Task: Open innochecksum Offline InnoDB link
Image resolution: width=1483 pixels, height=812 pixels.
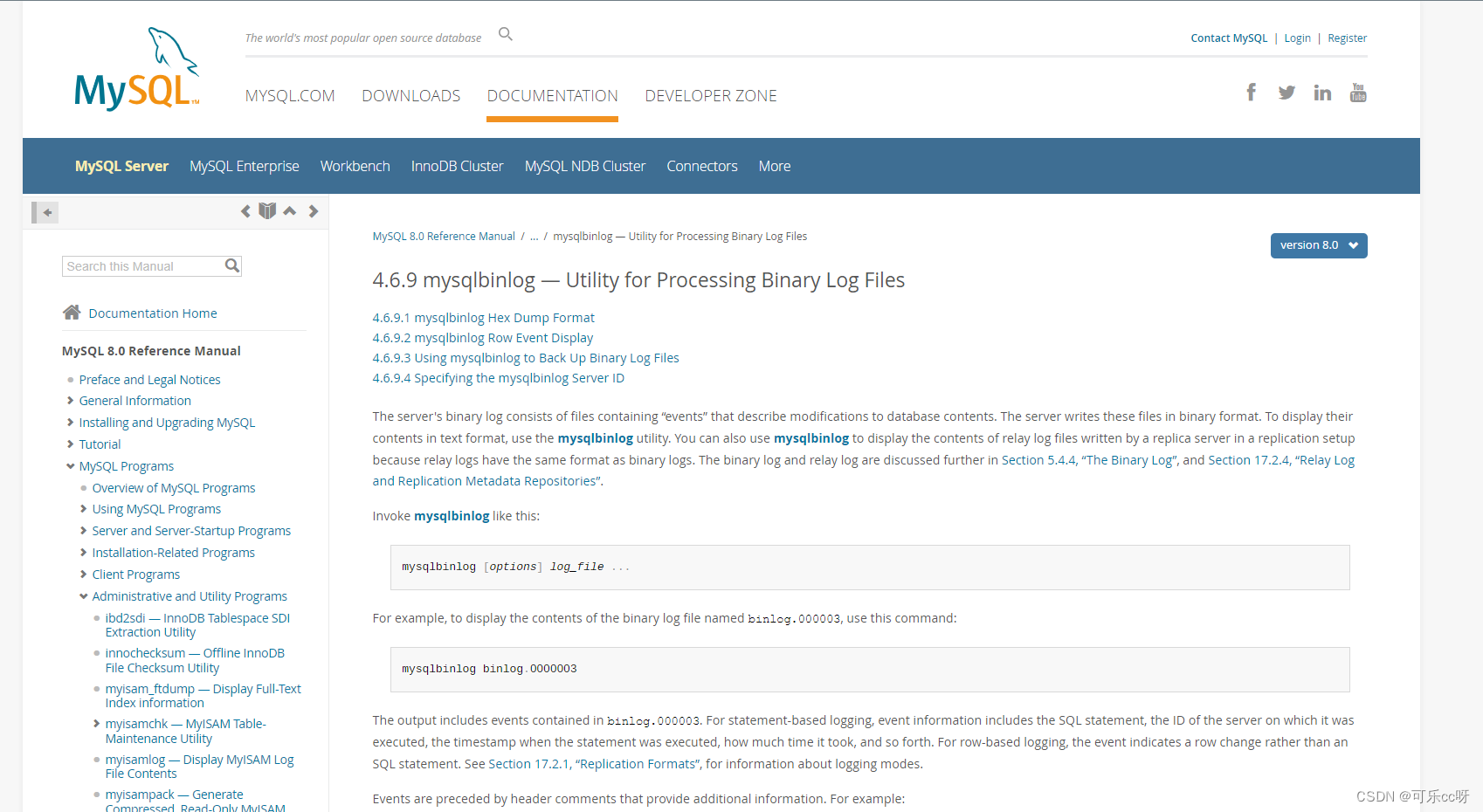Action: [195, 660]
